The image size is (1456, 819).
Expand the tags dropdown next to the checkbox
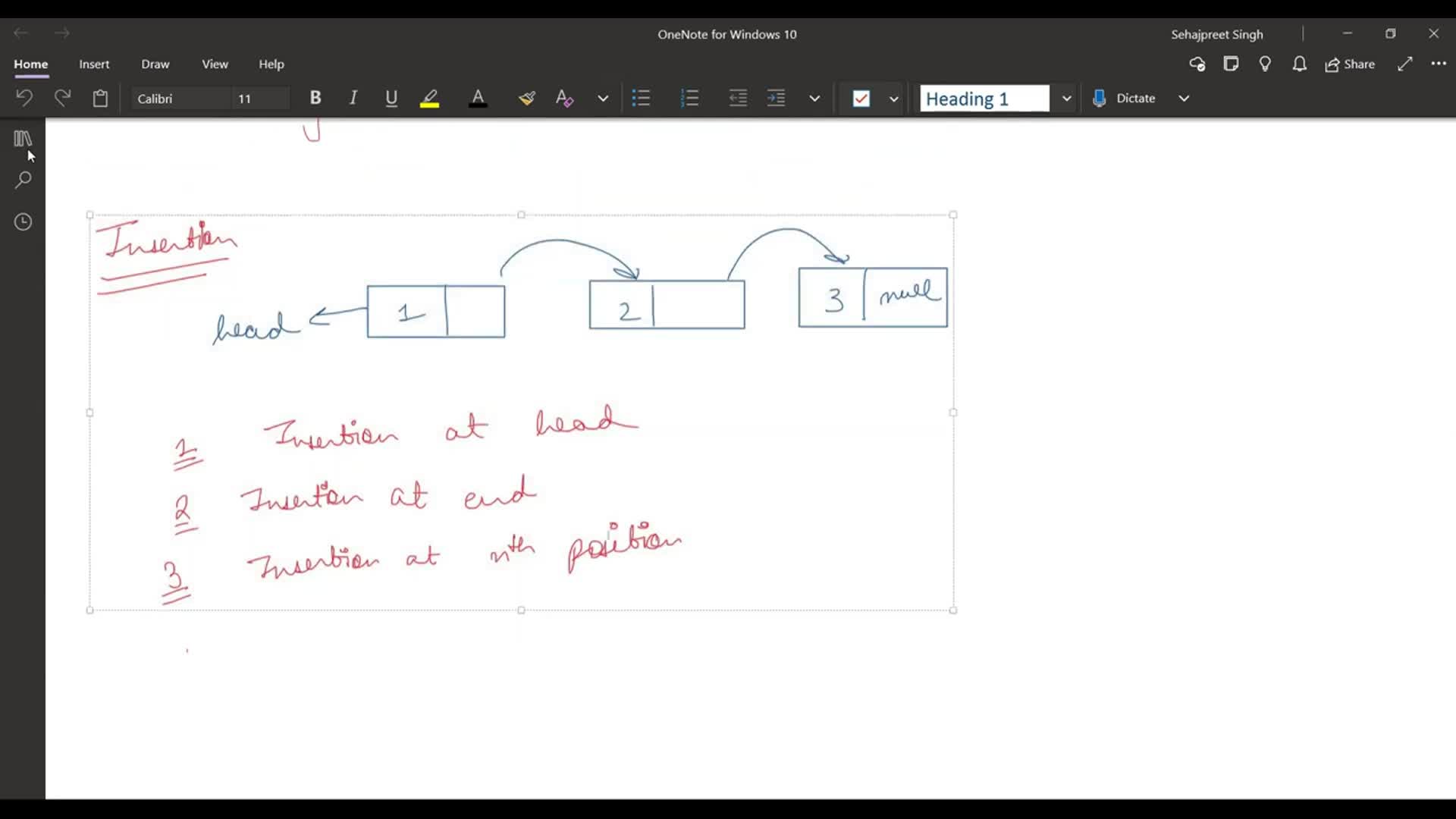pos(894,99)
